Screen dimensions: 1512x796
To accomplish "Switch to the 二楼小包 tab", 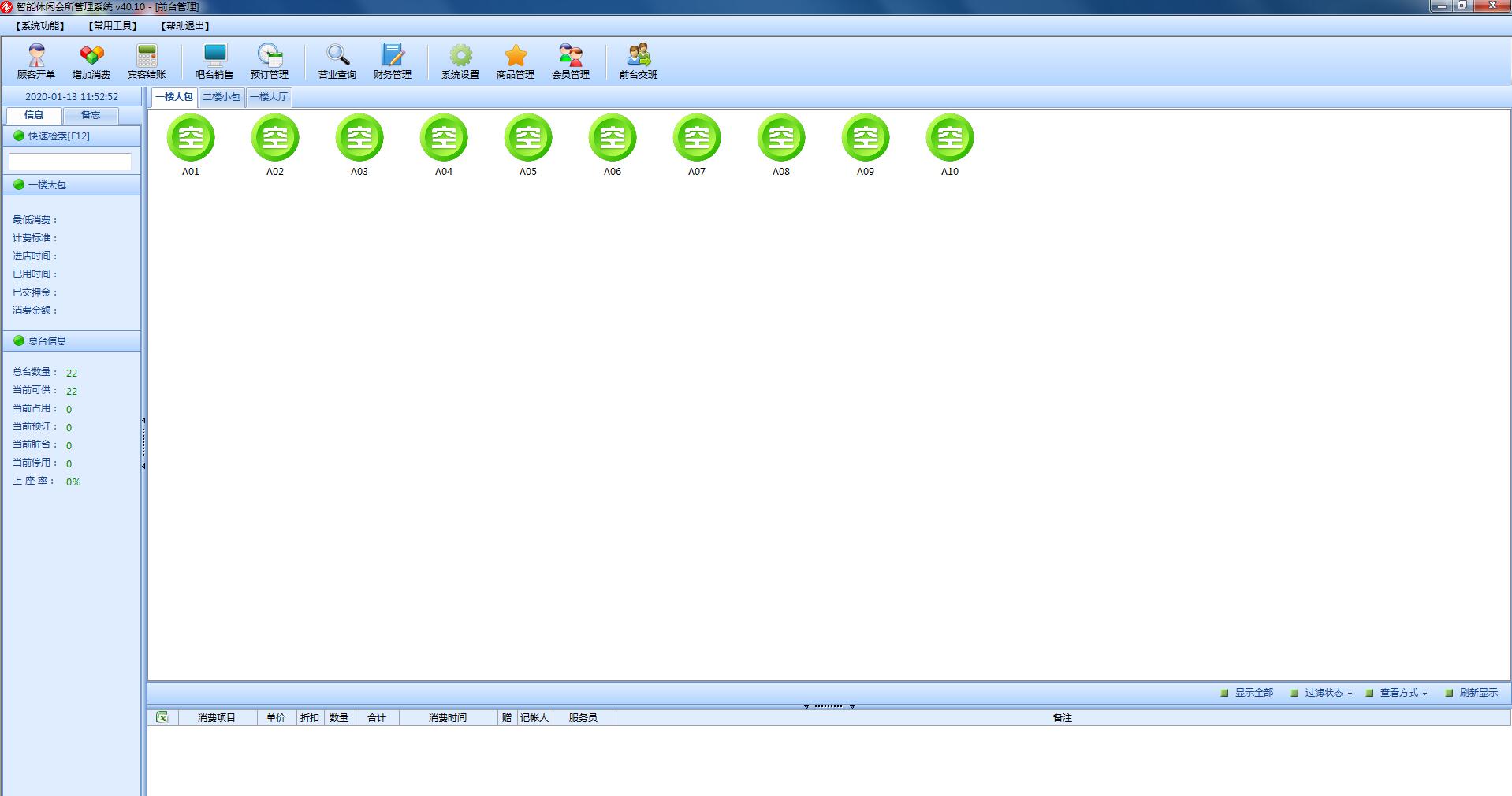I will [222, 97].
